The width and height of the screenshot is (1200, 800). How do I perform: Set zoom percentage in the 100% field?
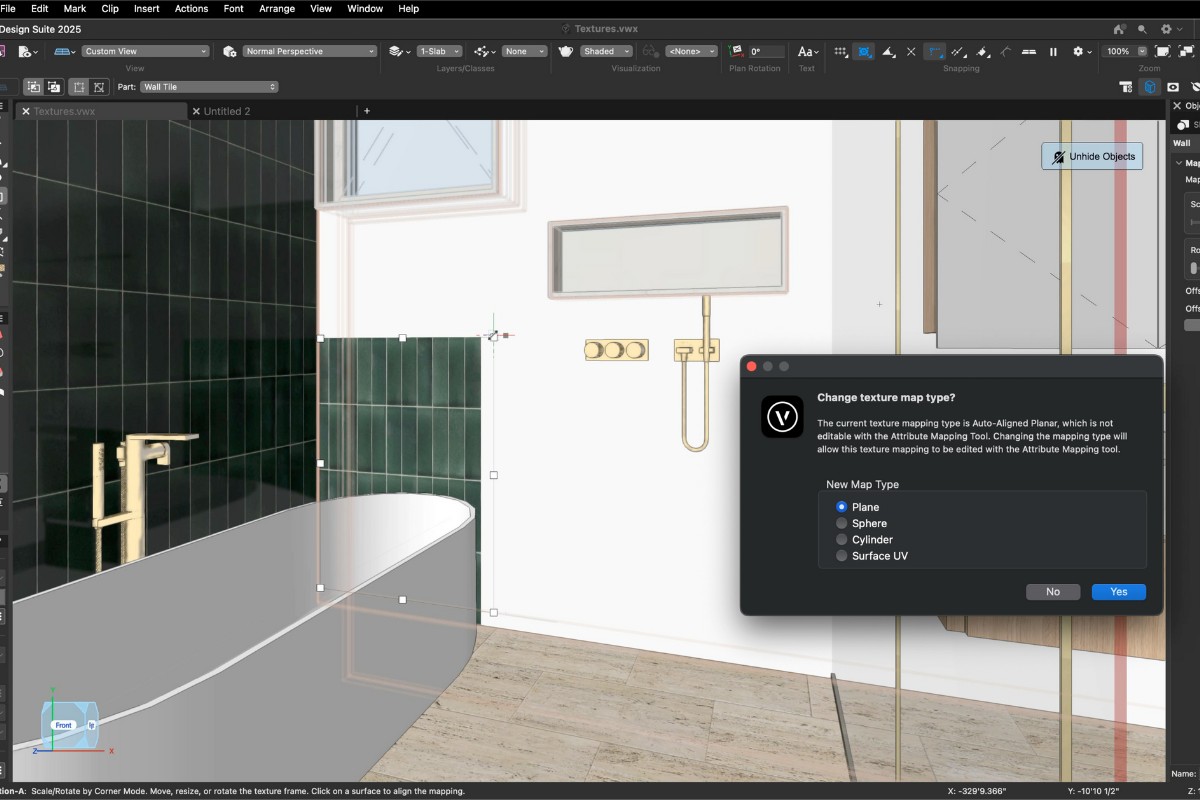[1115, 51]
